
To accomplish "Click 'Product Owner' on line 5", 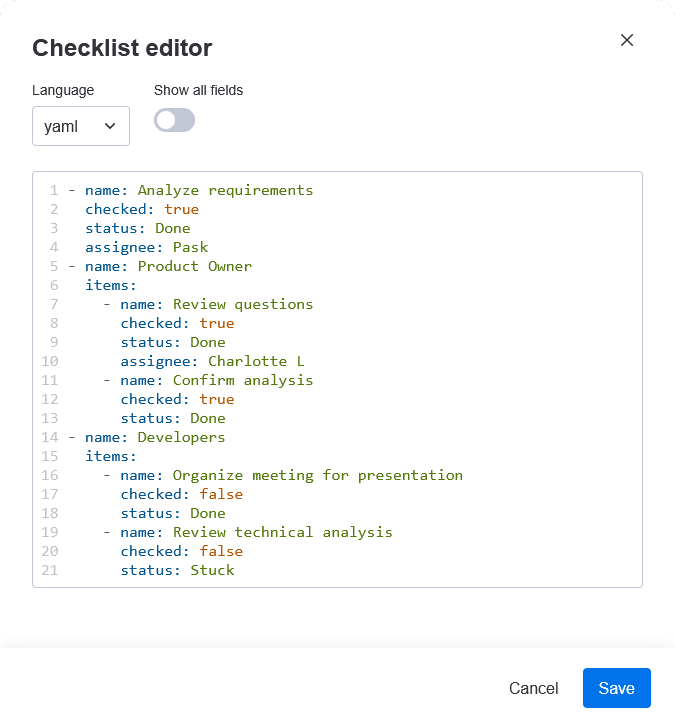I will (x=195, y=266).
